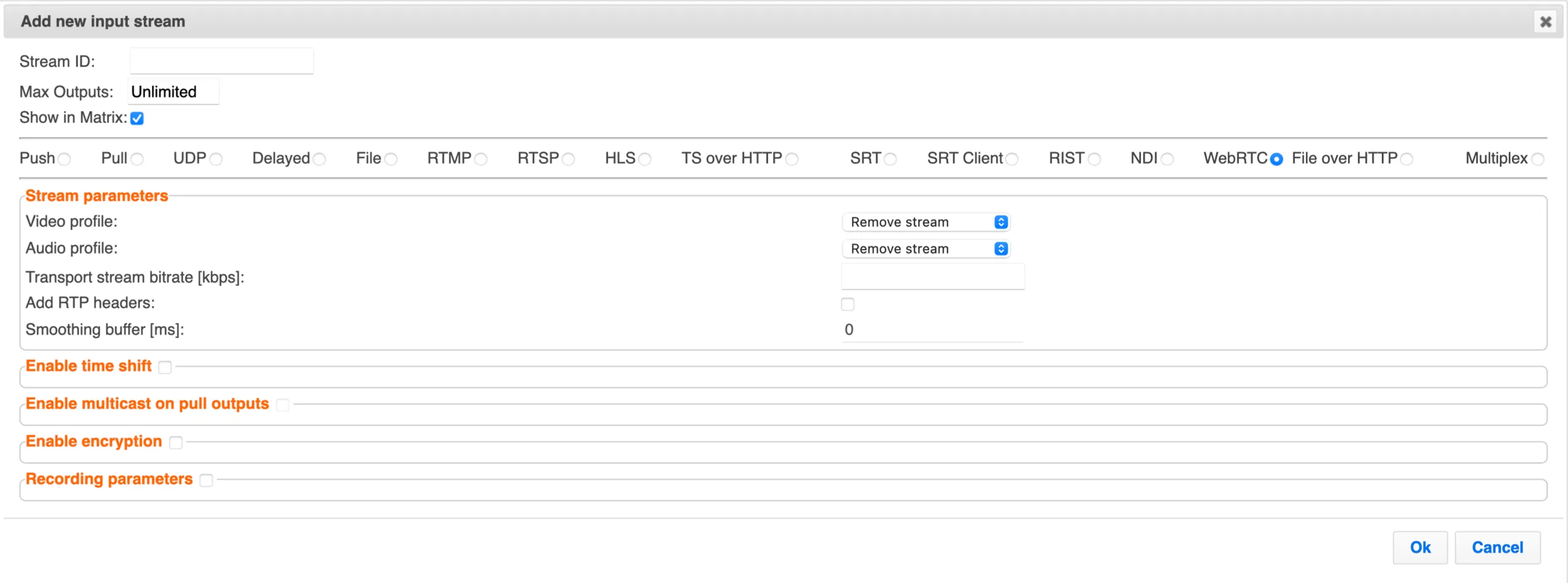The height and width of the screenshot is (583, 1568).
Task: Enable the Add RTP headers checkbox
Action: [848, 304]
